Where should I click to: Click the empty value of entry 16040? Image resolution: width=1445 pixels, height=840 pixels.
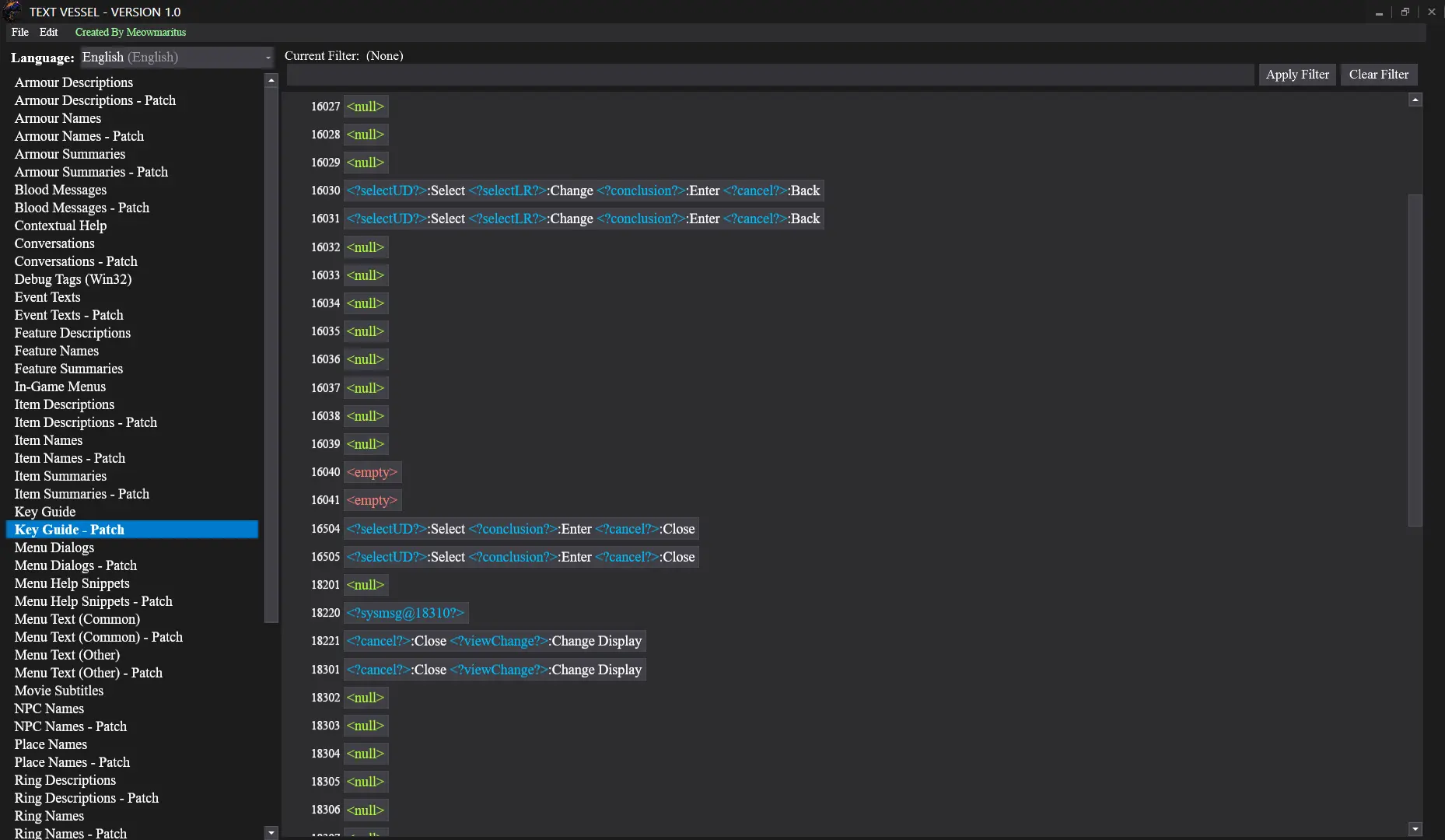372,472
